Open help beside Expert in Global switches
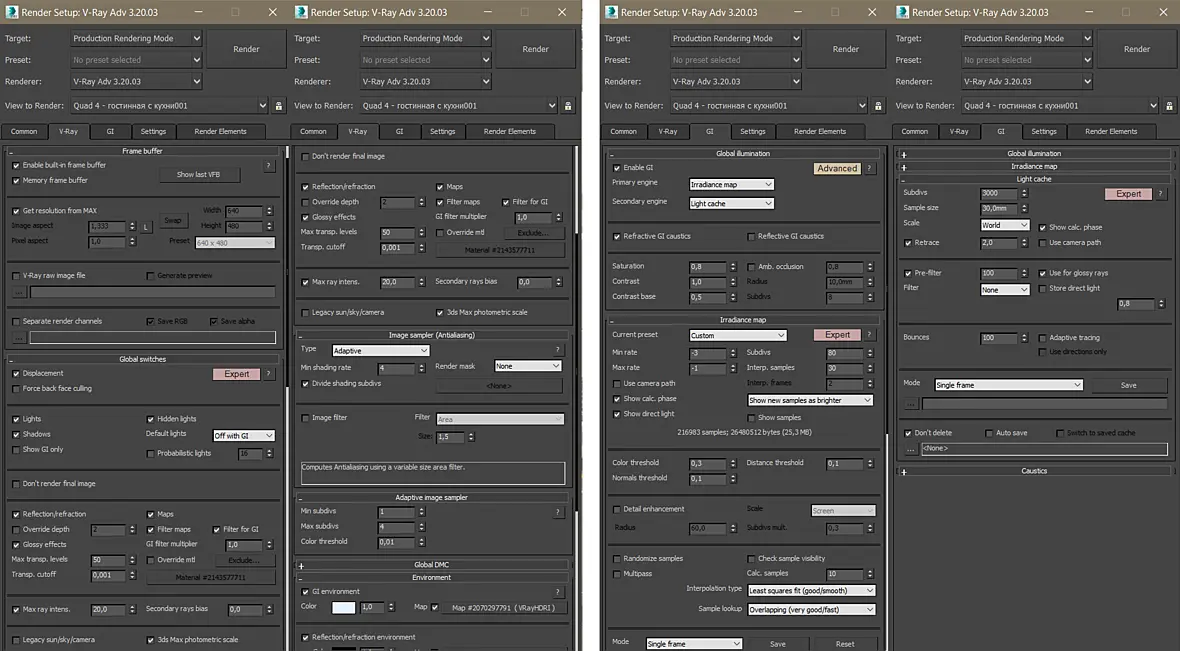Screen dimensions: 1180x651 tap(269, 374)
